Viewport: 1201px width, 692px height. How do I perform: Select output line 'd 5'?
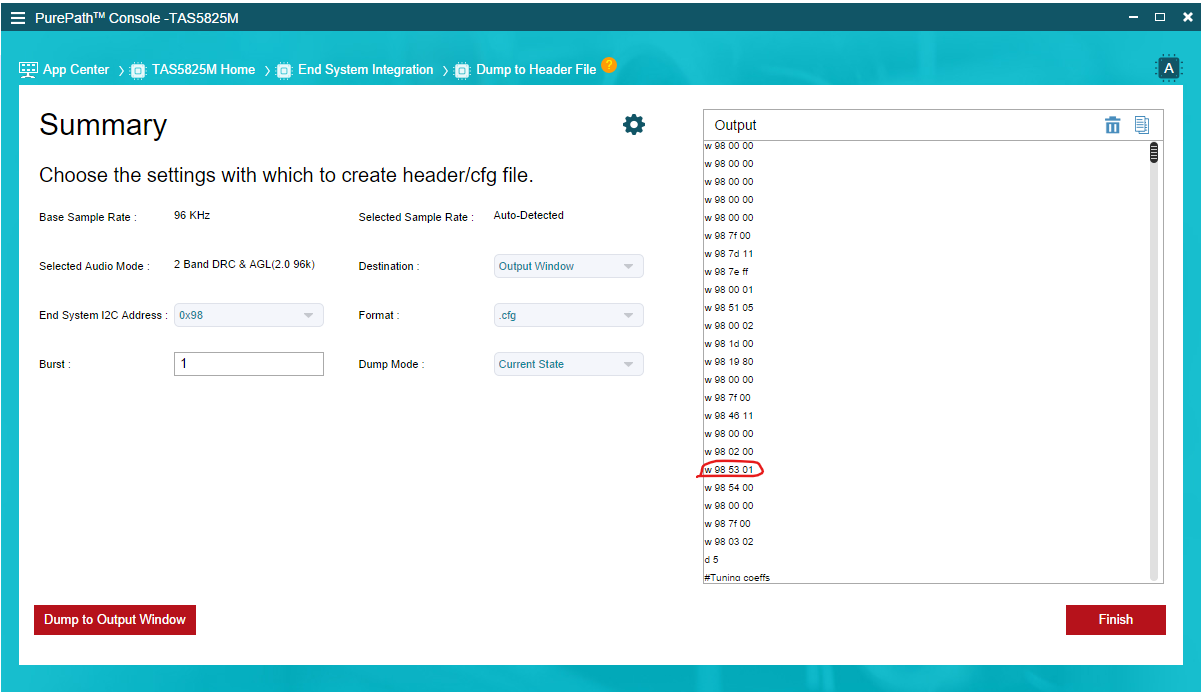[x=711, y=560]
